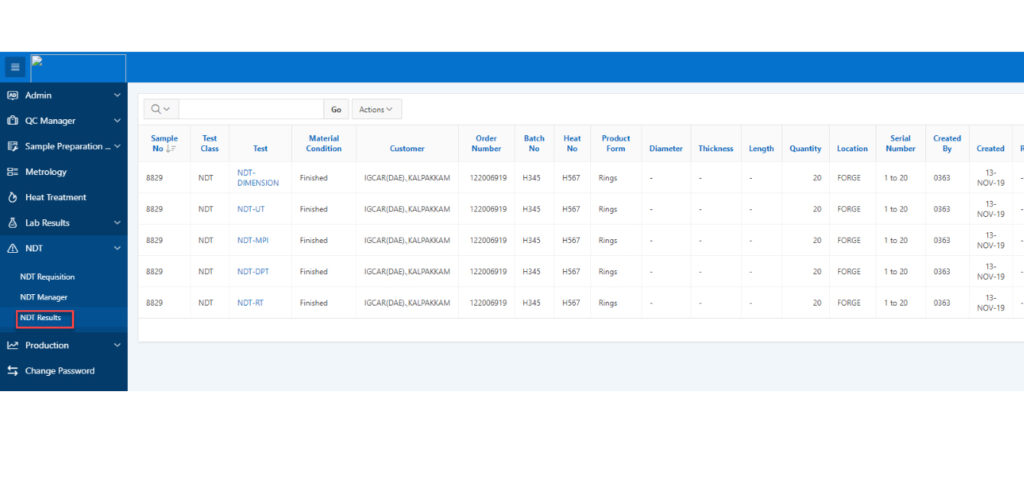
Task: Click the Created column header
Action: (x=990, y=149)
